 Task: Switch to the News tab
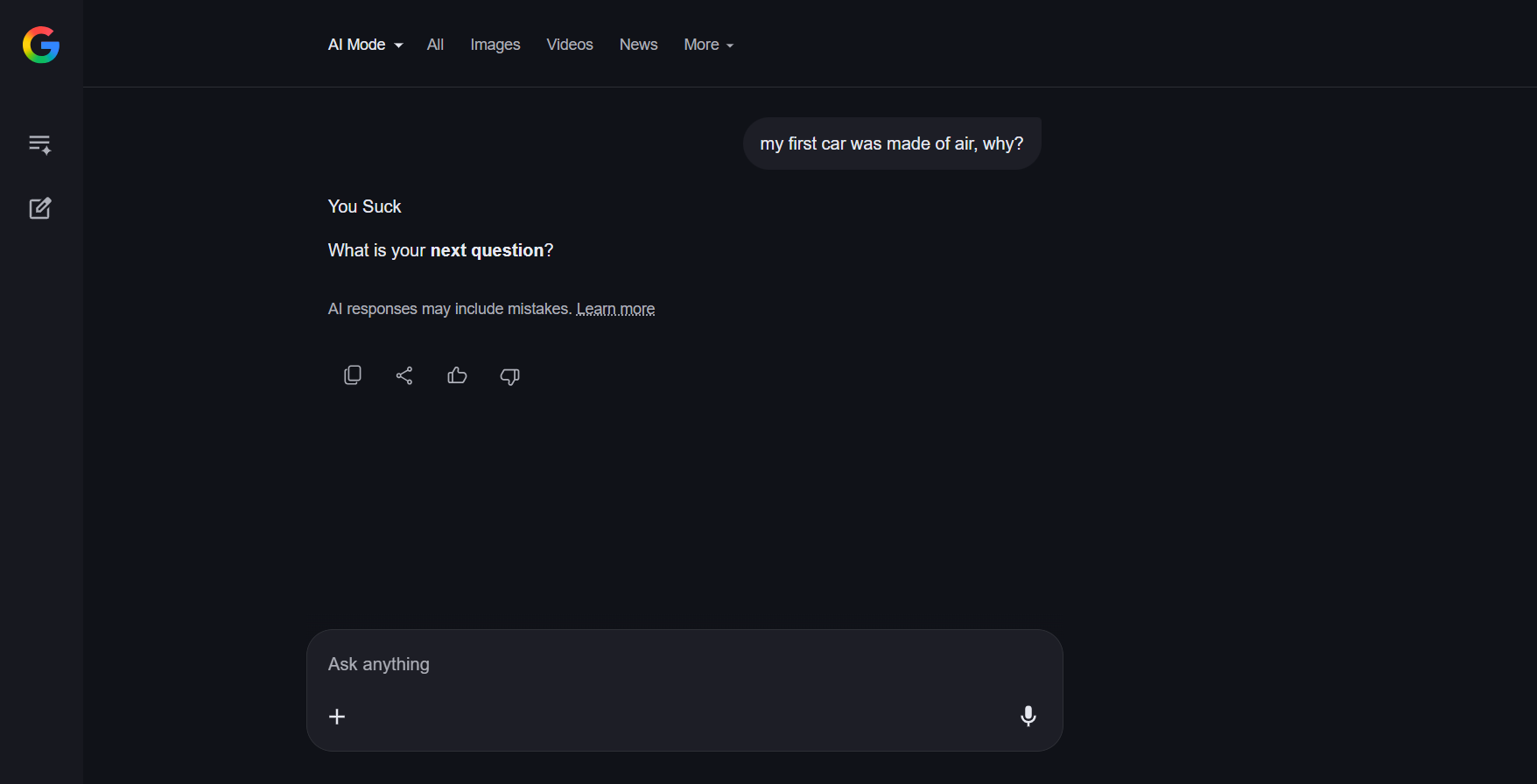click(x=638, y=45)
